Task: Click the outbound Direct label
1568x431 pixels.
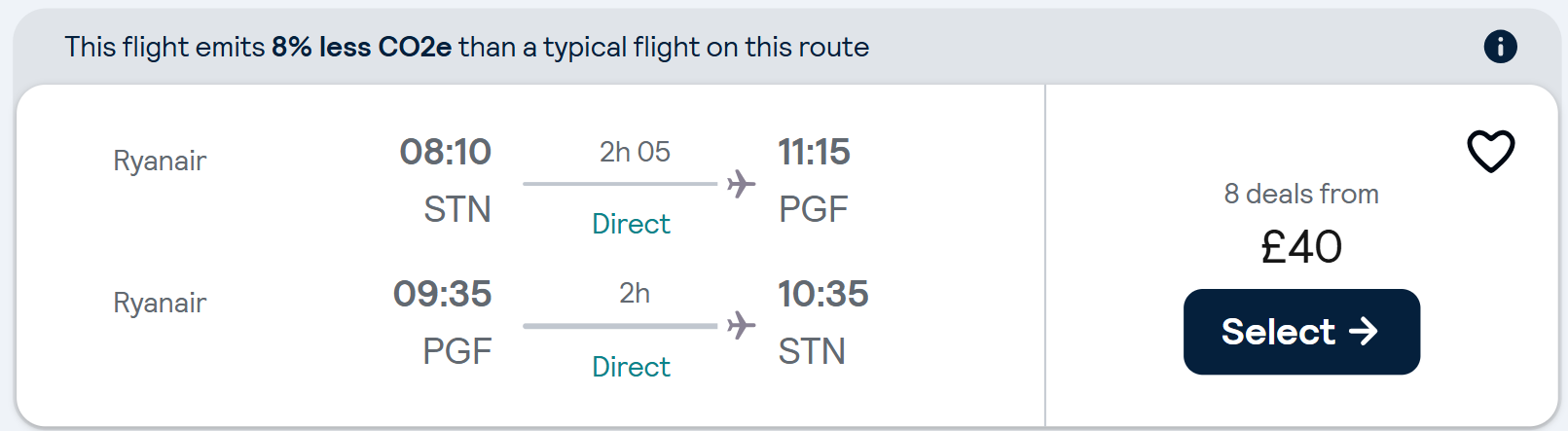Action: pyautogui.click(x=631, y=224)
